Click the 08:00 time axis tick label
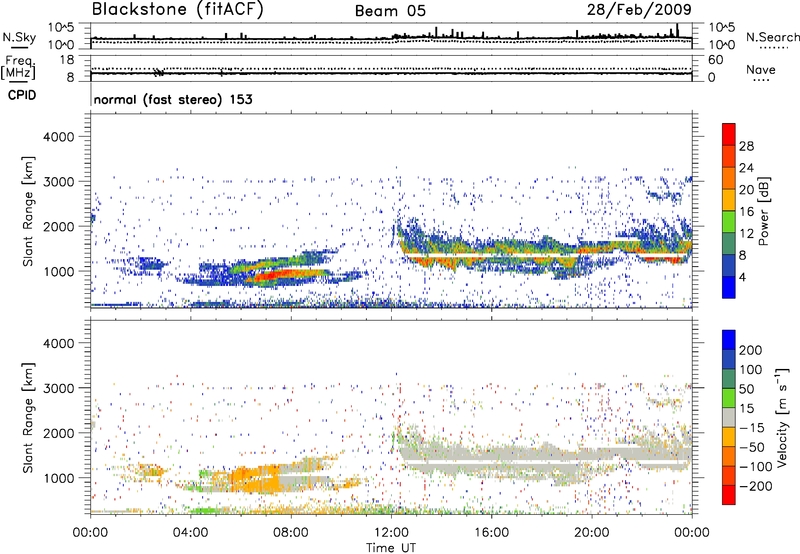This screenshot has width=800, height=554. pos(291,533)
